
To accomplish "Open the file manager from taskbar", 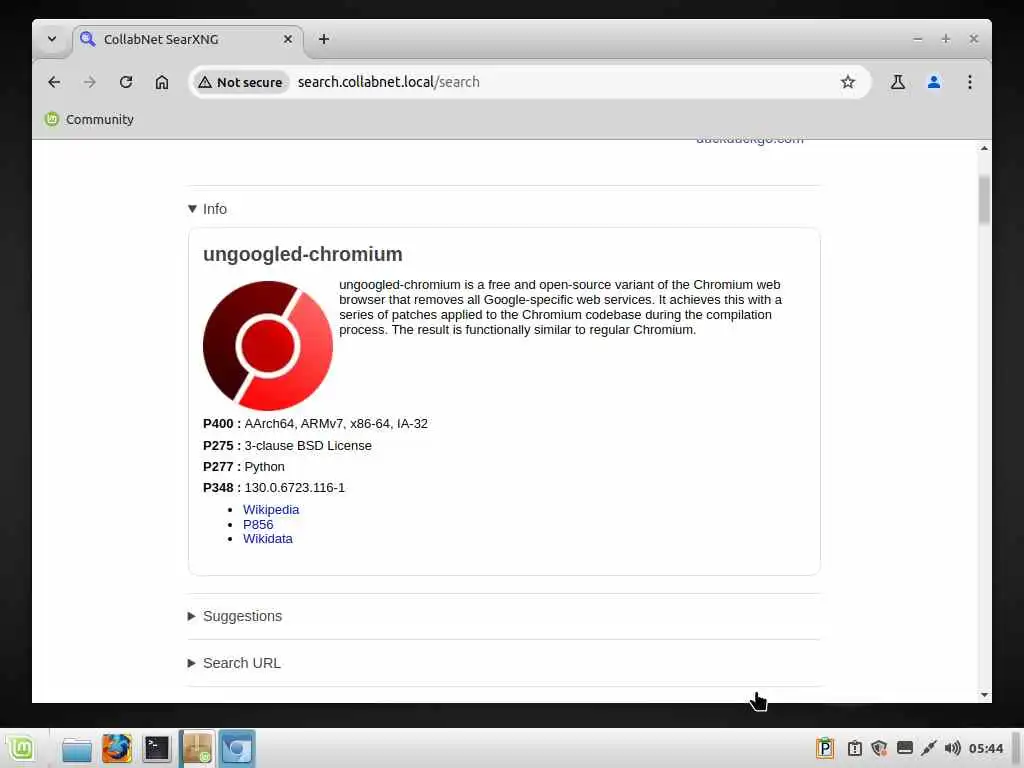I will (x=76, y=749).
